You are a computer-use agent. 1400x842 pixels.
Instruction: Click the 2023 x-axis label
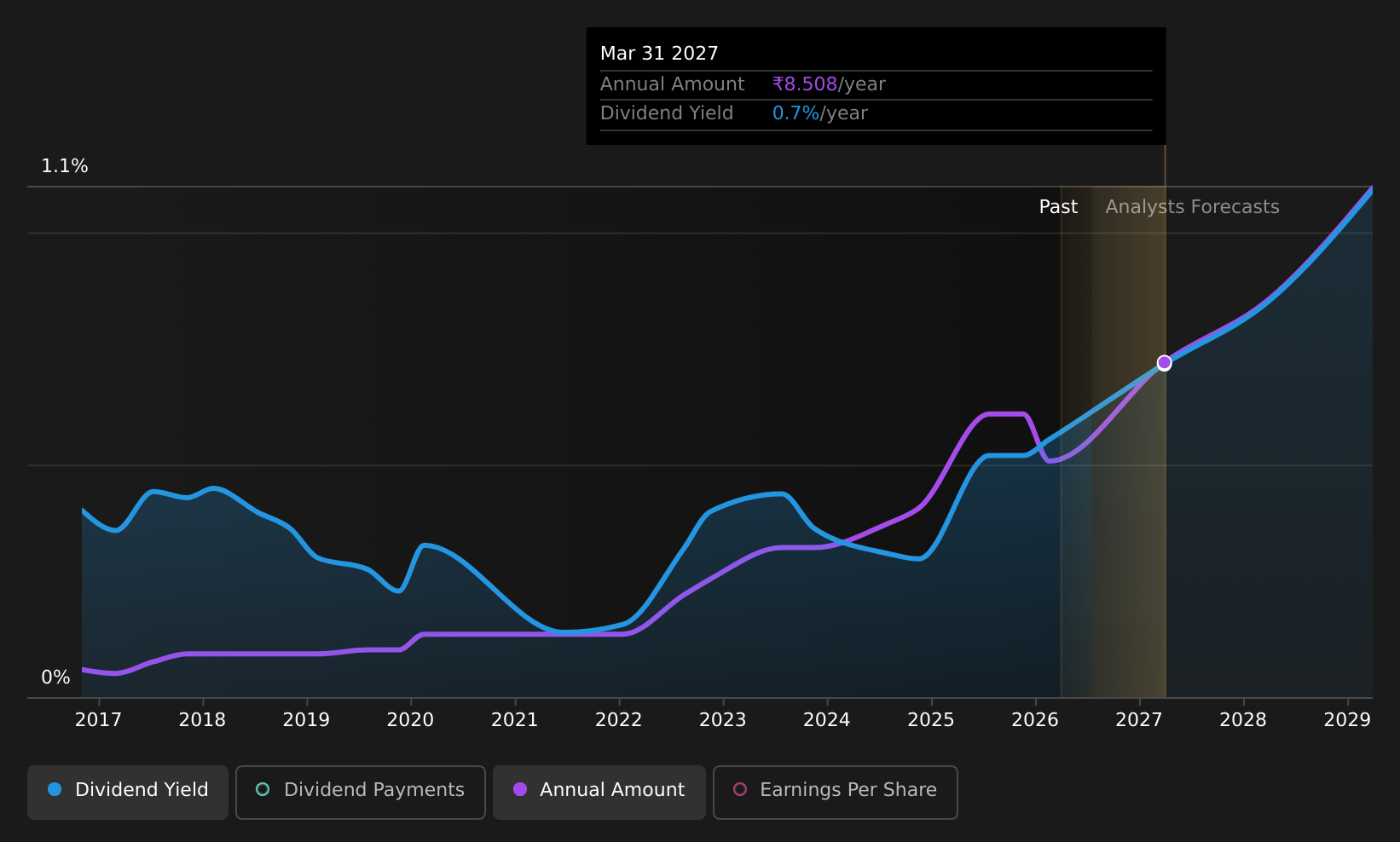click(x=722, y=720)
